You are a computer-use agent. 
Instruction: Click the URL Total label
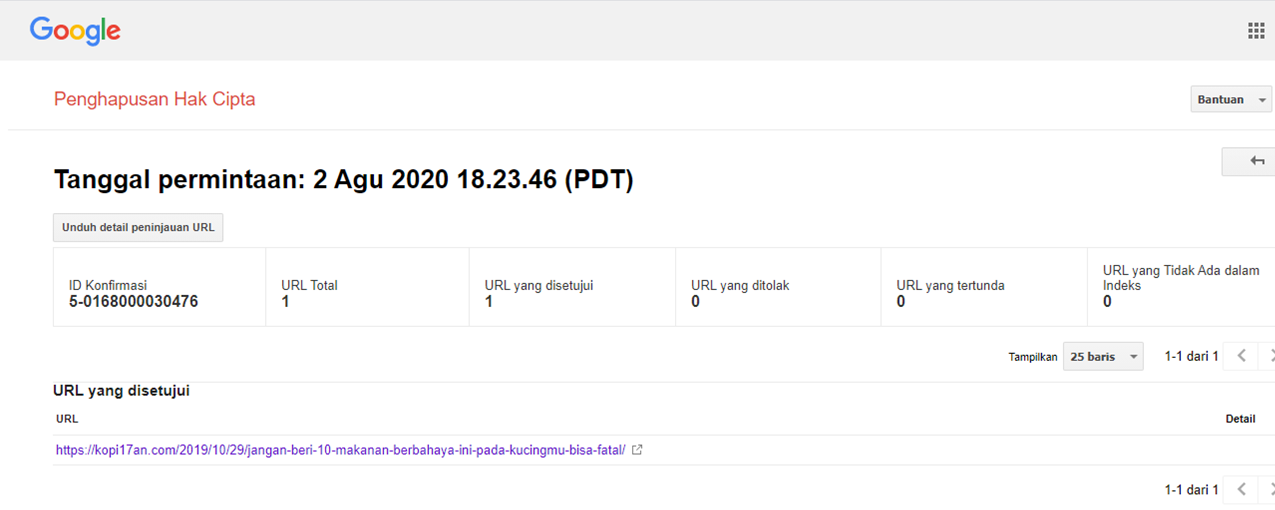[x=309, y=285]
